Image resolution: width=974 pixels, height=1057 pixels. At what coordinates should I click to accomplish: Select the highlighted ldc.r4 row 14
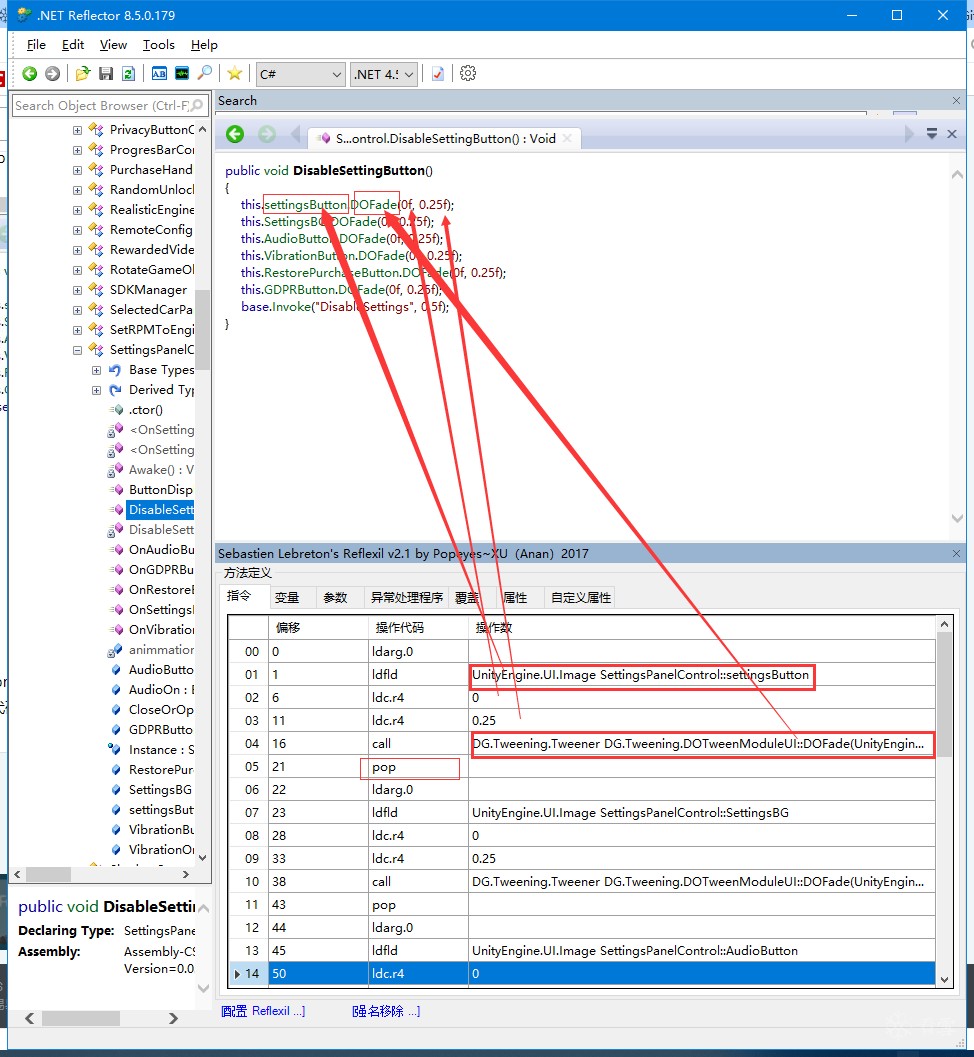point(582,973)
